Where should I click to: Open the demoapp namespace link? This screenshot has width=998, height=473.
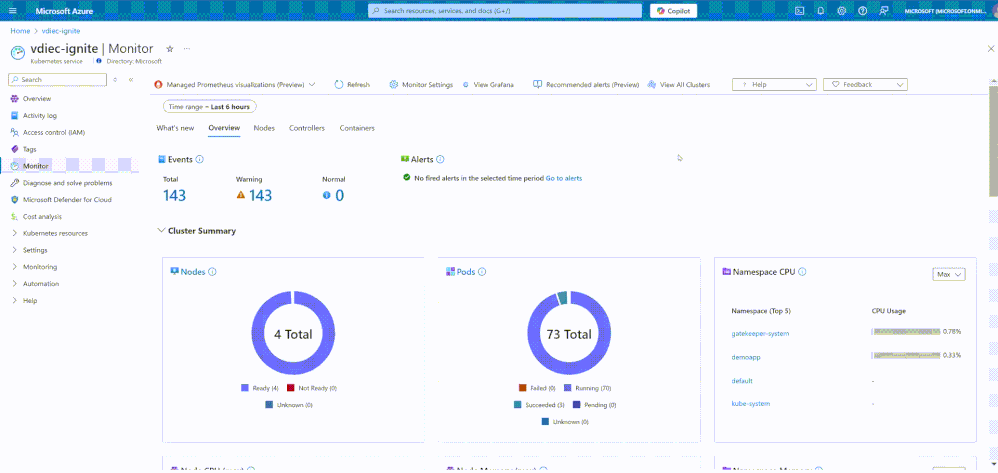tap(746, 357)
